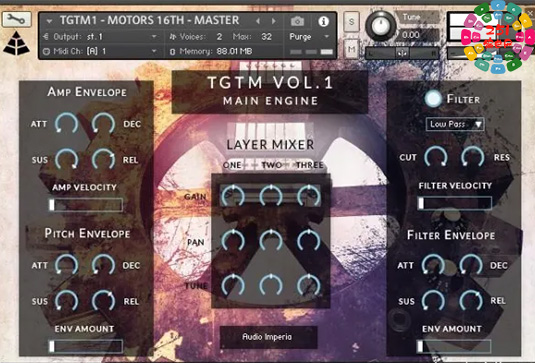
Task: Click layer TWO Gain knob
Action: pos(271,196)
